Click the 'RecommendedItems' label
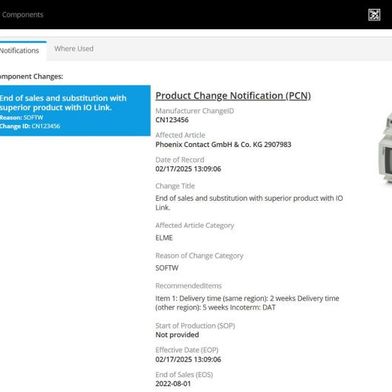The width and height of the screenshot is (392, 392). pyautogui.click(x=189, y=286)
